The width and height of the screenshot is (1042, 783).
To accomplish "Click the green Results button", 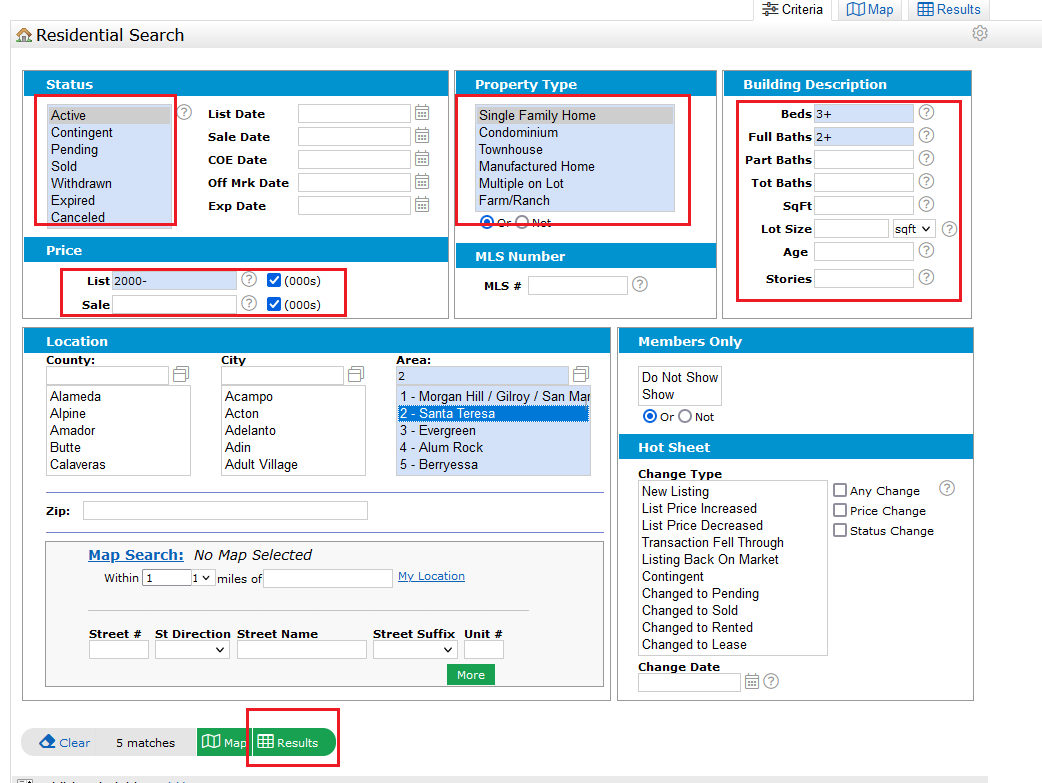I will coord(294,742).
